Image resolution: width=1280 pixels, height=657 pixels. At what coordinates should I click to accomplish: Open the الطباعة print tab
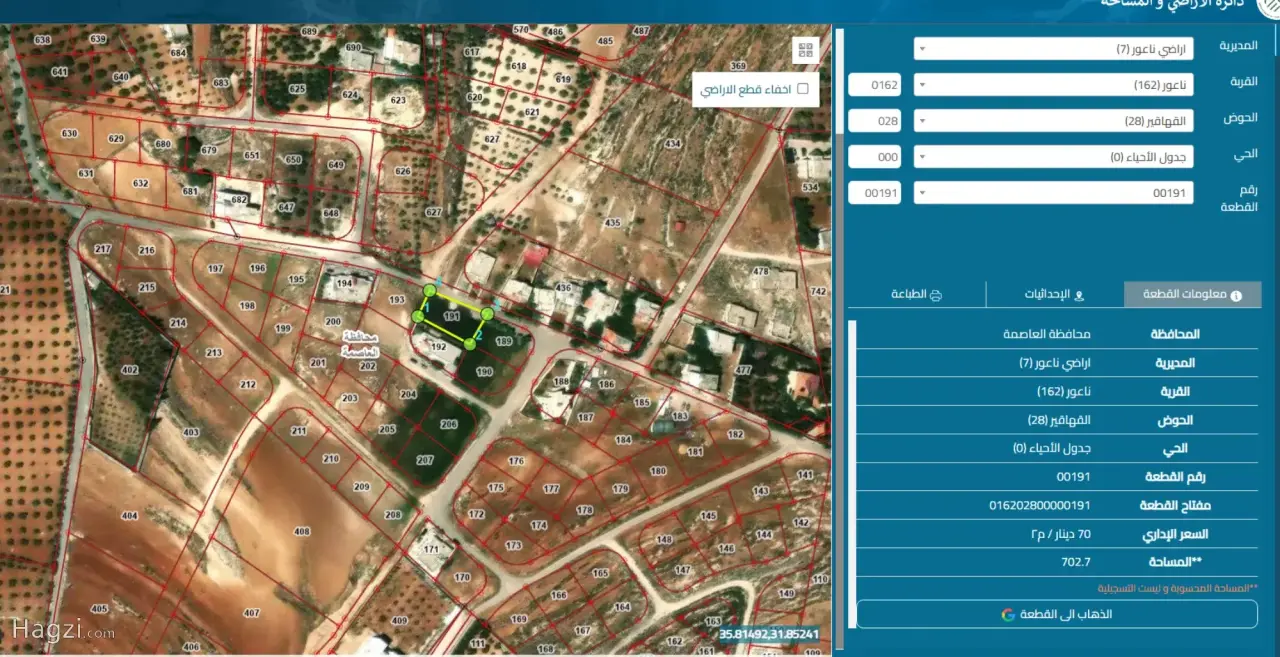pyautogui.click(x=917, y=295)
